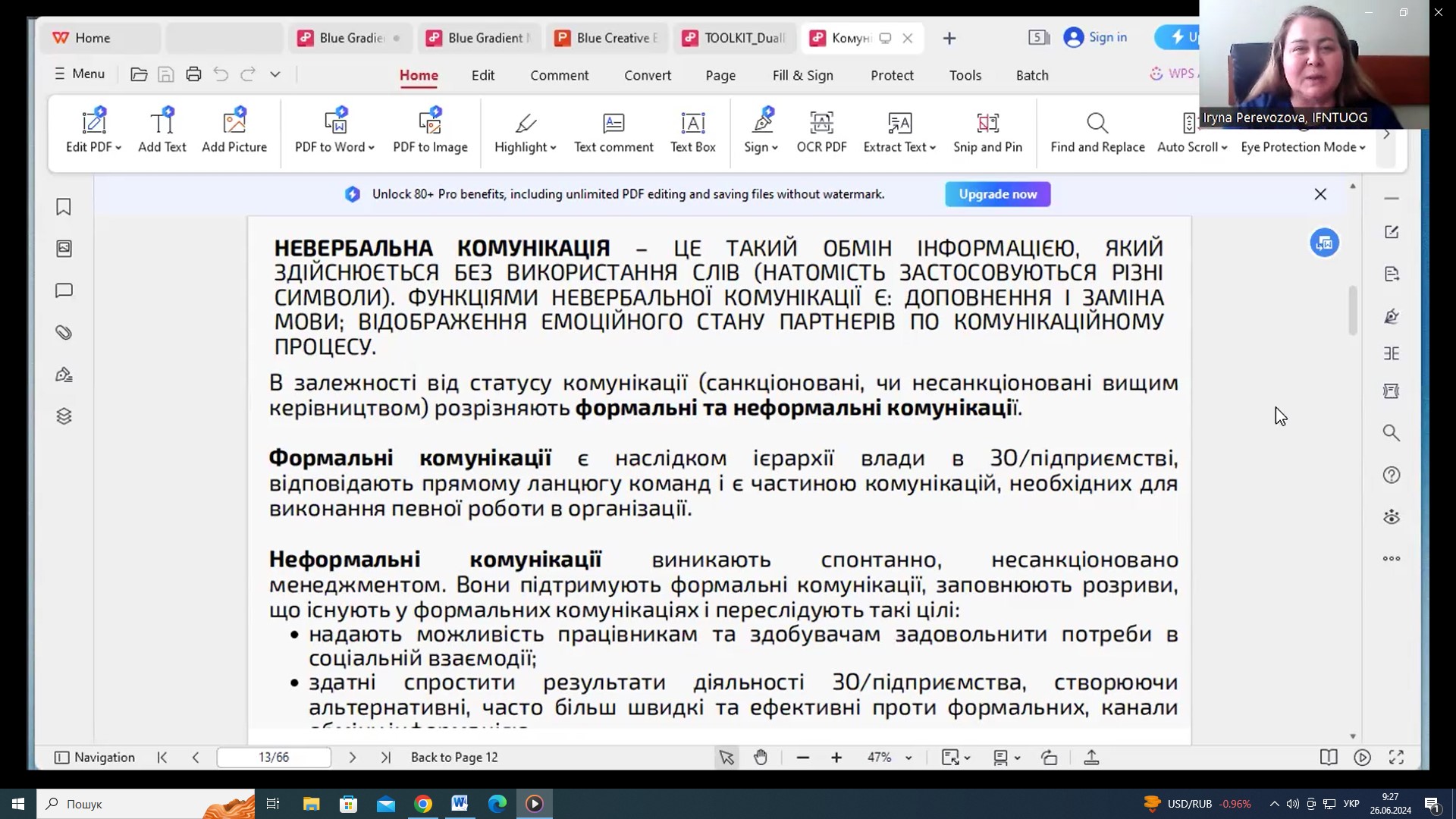Redo the last action
Image resolution: width=1456 pixels, height=819 pixels.
point(248,74)
